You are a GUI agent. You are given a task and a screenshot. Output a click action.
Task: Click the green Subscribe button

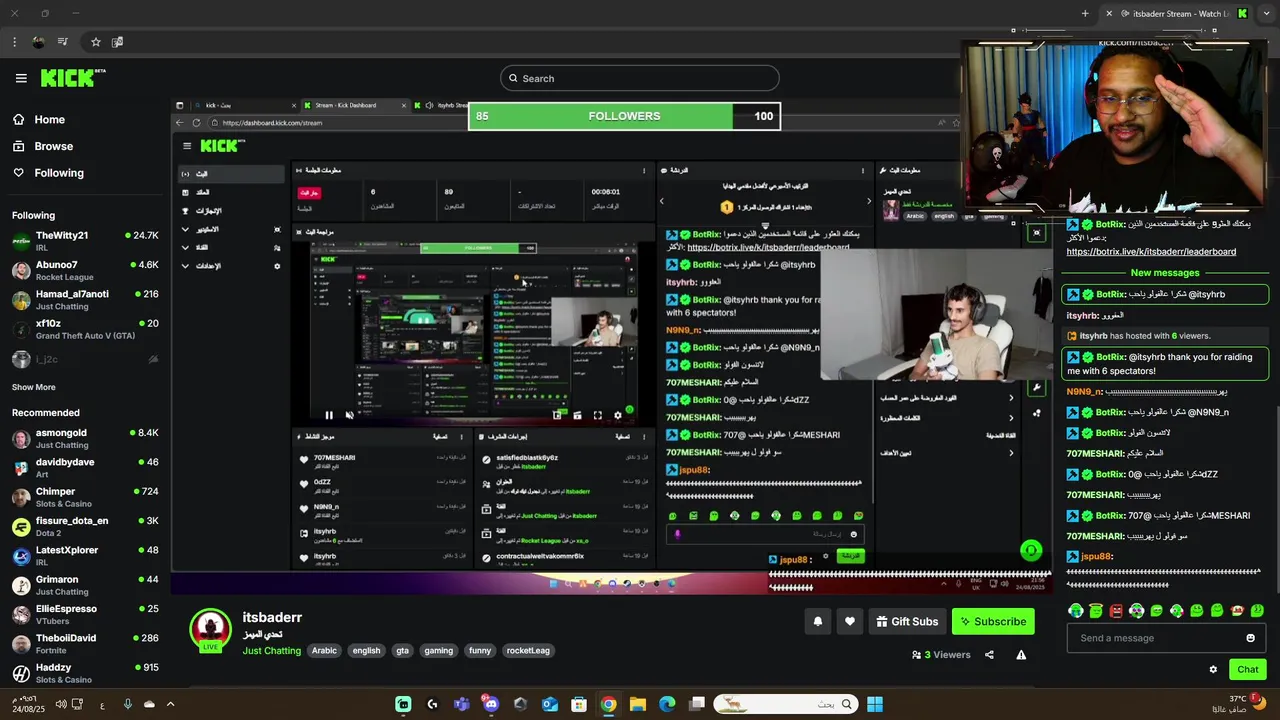(993, 621)
